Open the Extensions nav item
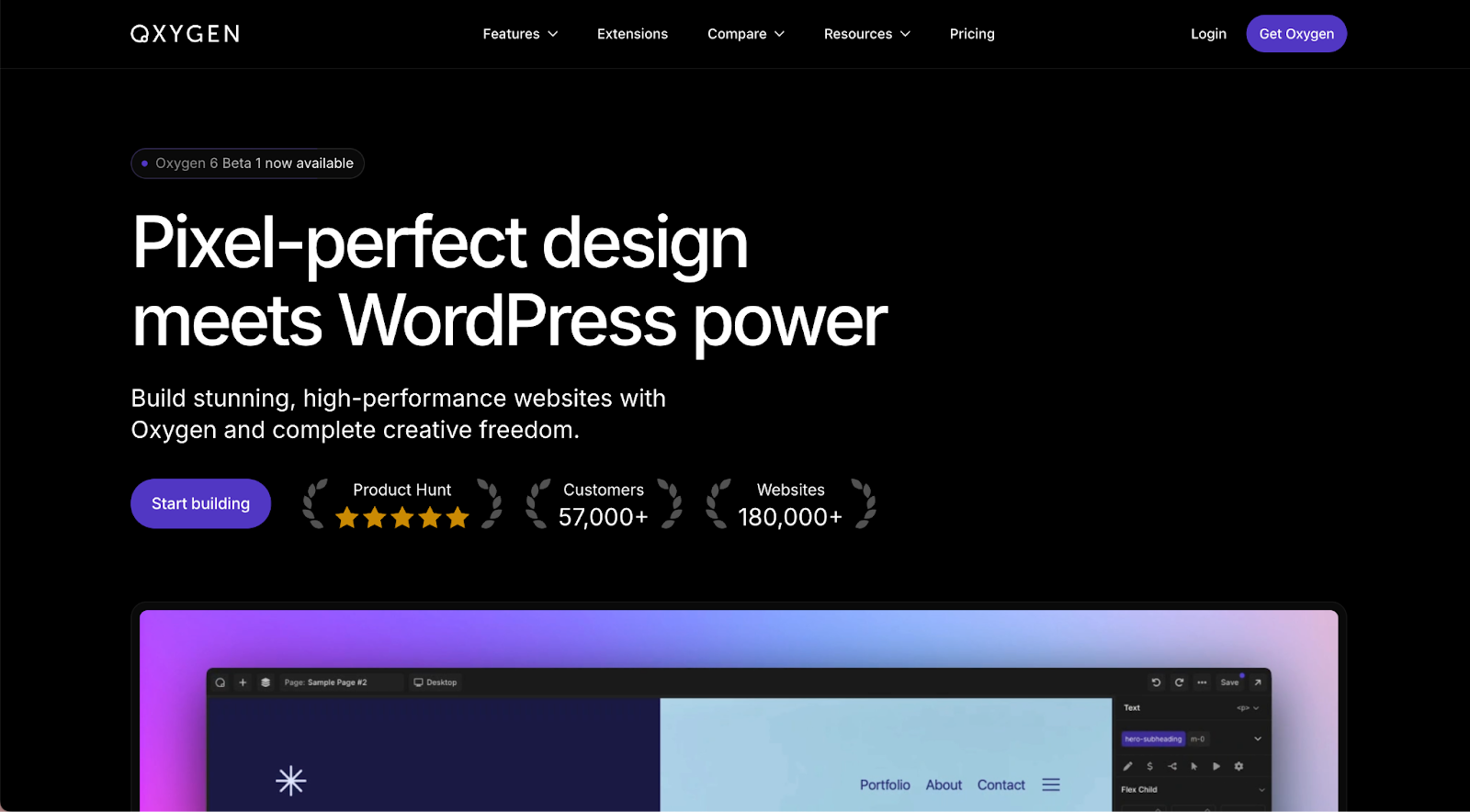 (x=632, y=34)
